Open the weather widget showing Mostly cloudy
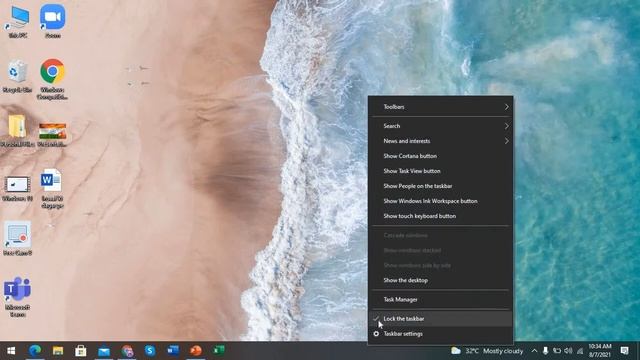 click(x=487, y=351)
